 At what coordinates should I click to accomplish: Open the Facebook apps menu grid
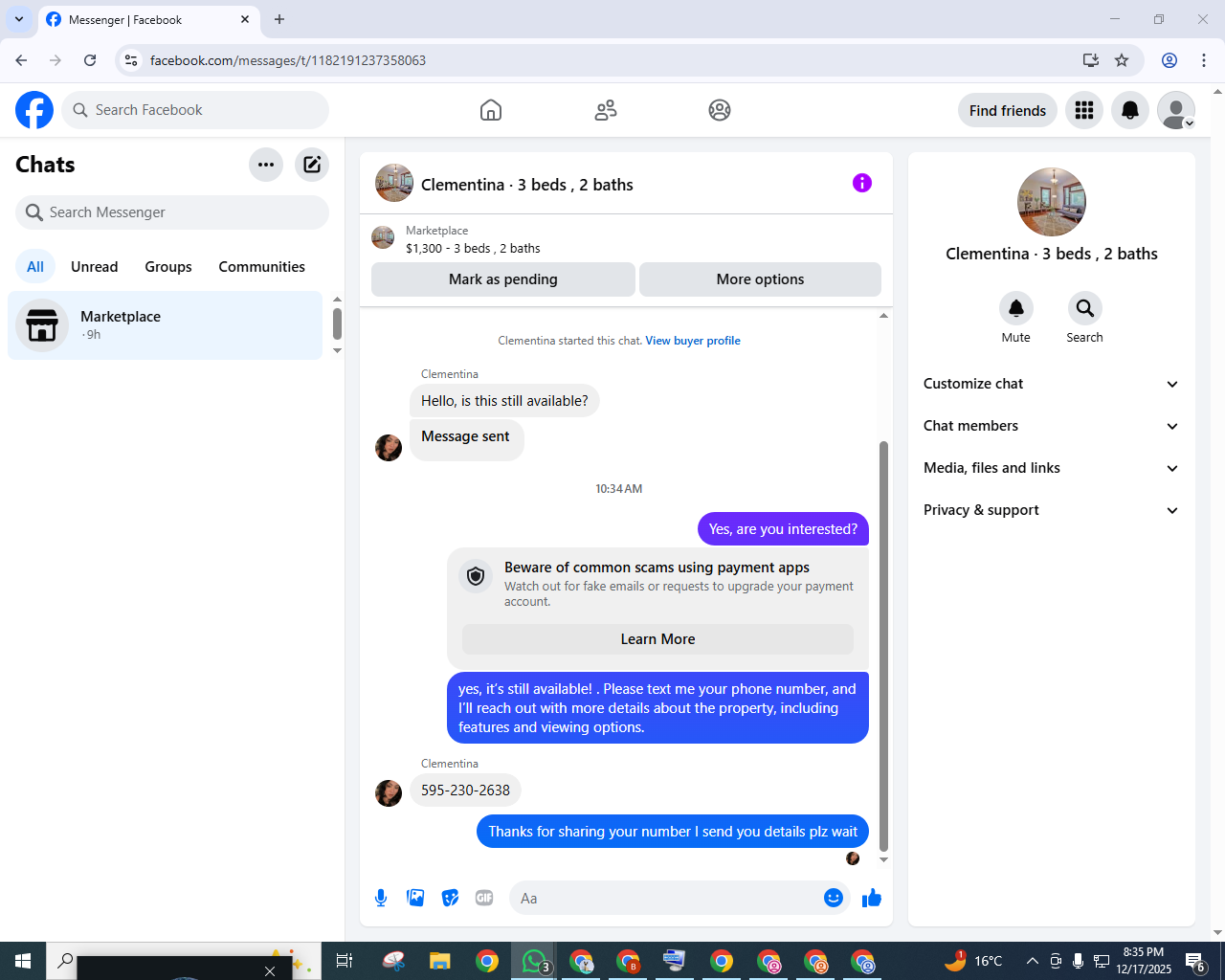pos(1084,110)
